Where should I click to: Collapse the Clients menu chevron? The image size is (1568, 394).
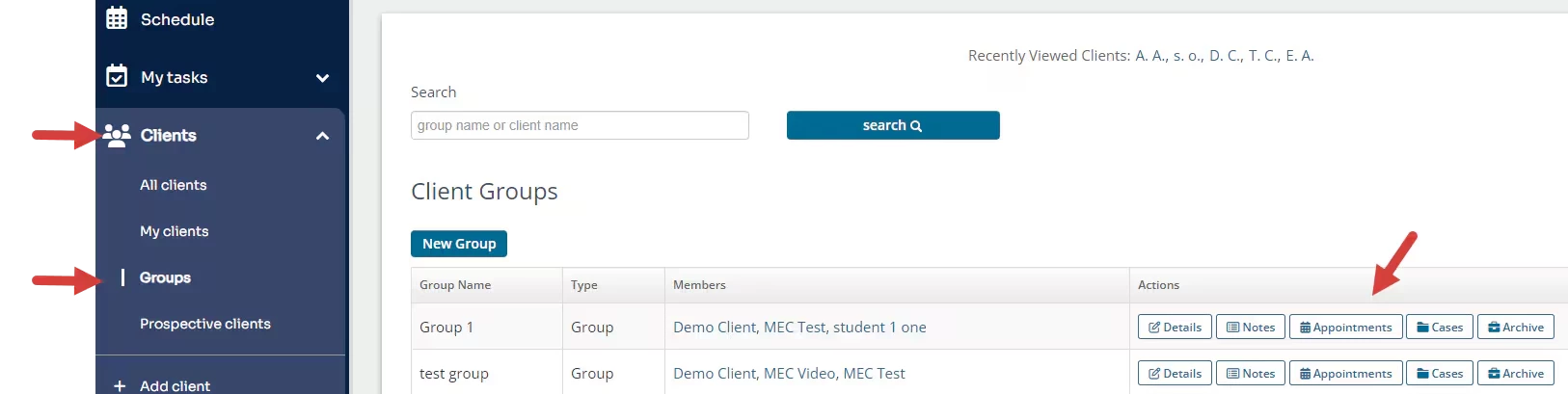click(322, 136)
